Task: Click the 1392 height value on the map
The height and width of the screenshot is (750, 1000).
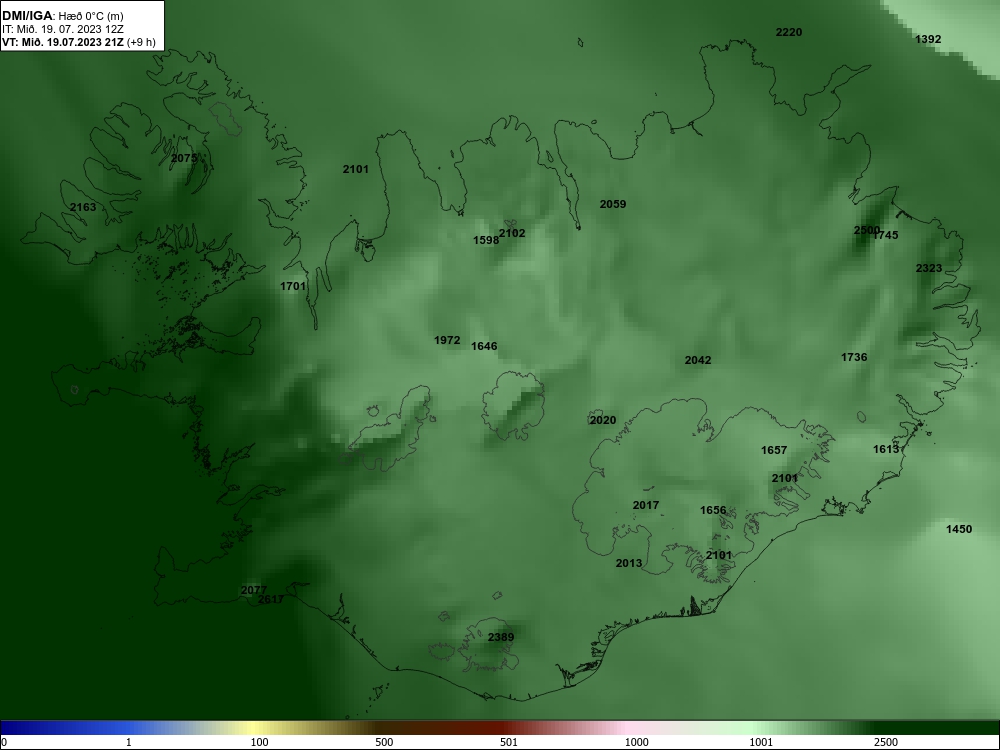Action: coord(928,39)
